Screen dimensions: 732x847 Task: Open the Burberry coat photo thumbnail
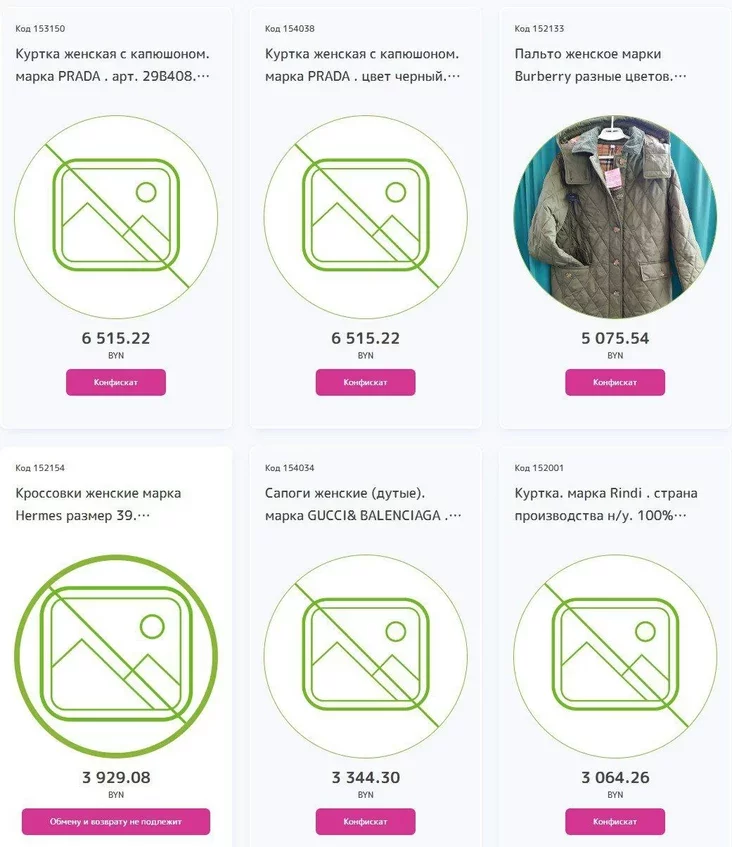(x=615, y=217)
